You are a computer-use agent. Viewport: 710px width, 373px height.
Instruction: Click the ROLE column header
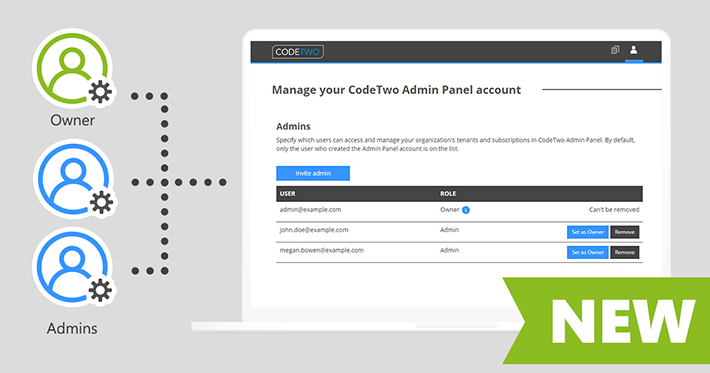tap(448, 194)
